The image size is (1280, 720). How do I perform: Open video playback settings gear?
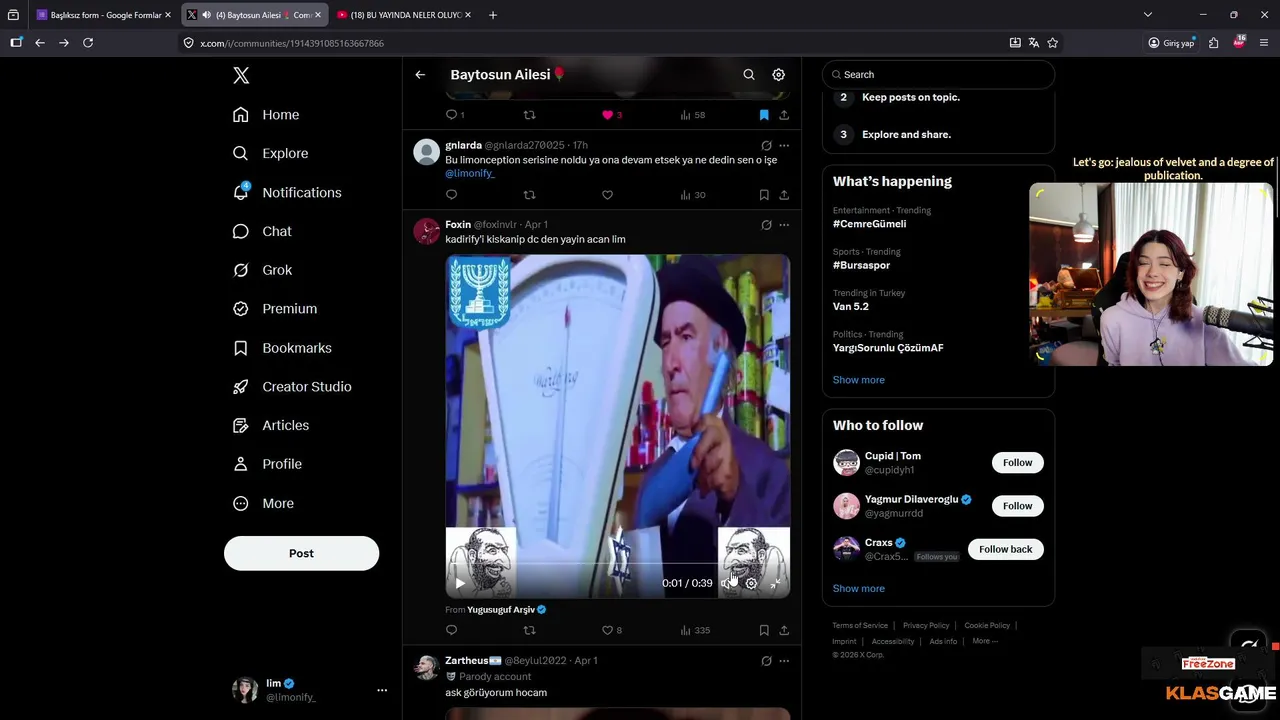tap(751, 583)
